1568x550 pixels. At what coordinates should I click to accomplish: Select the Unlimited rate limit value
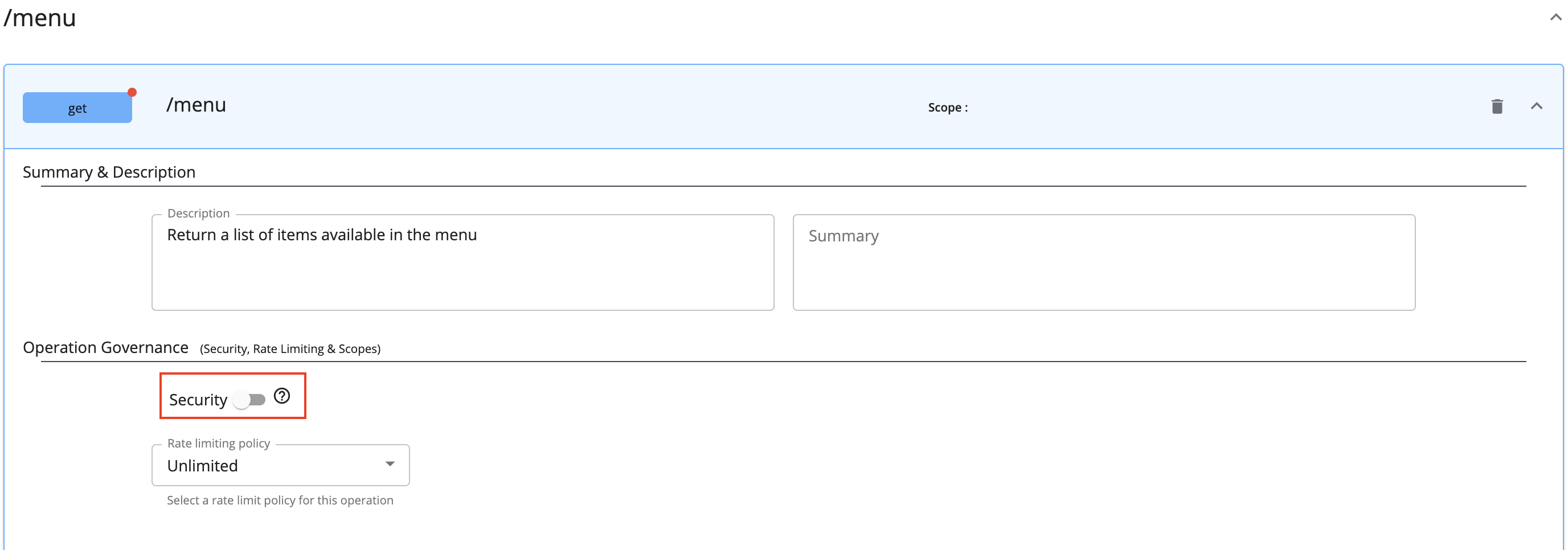tap(203, 465)
